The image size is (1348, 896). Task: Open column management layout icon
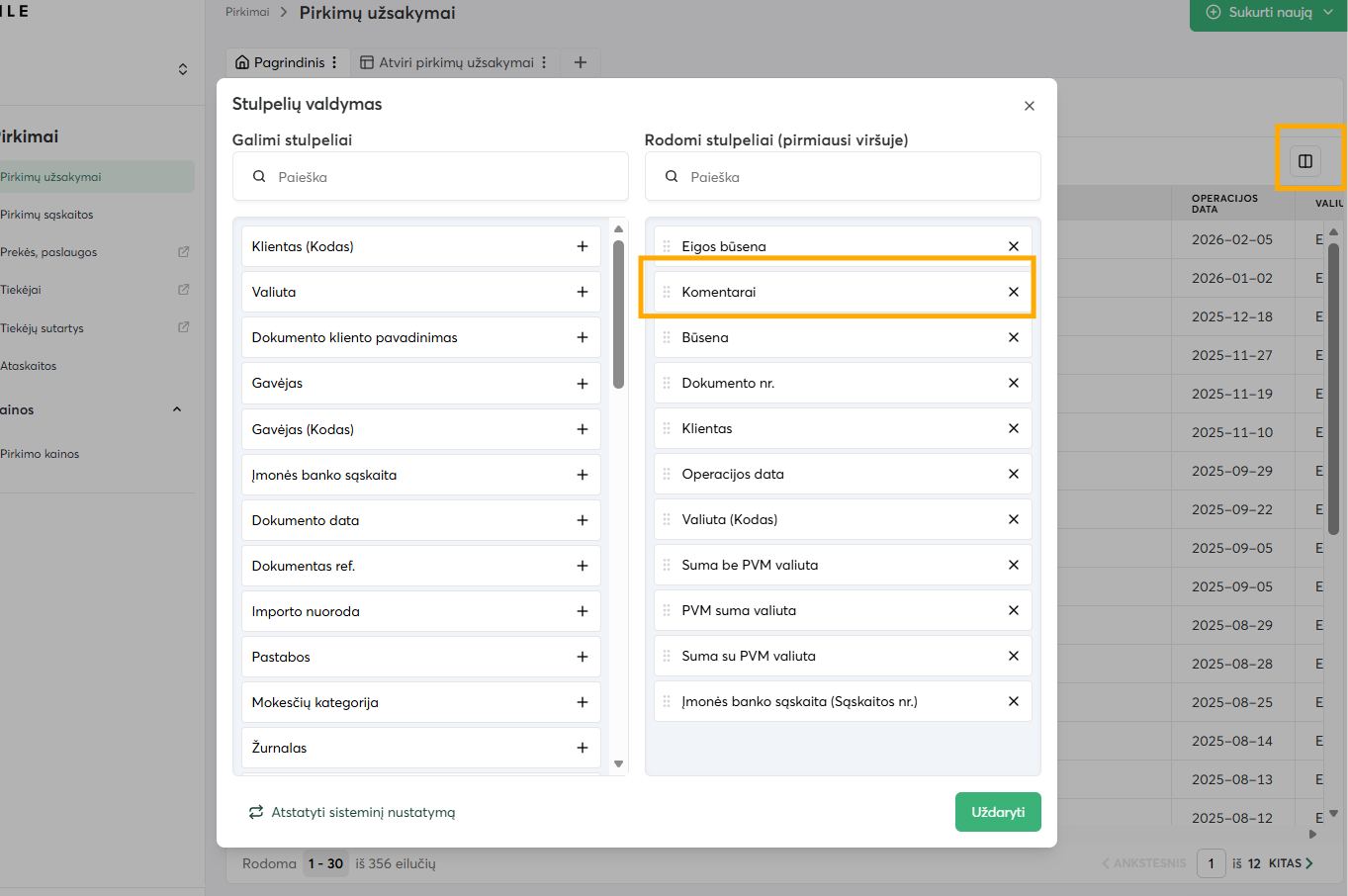[x=1304, y=161]
